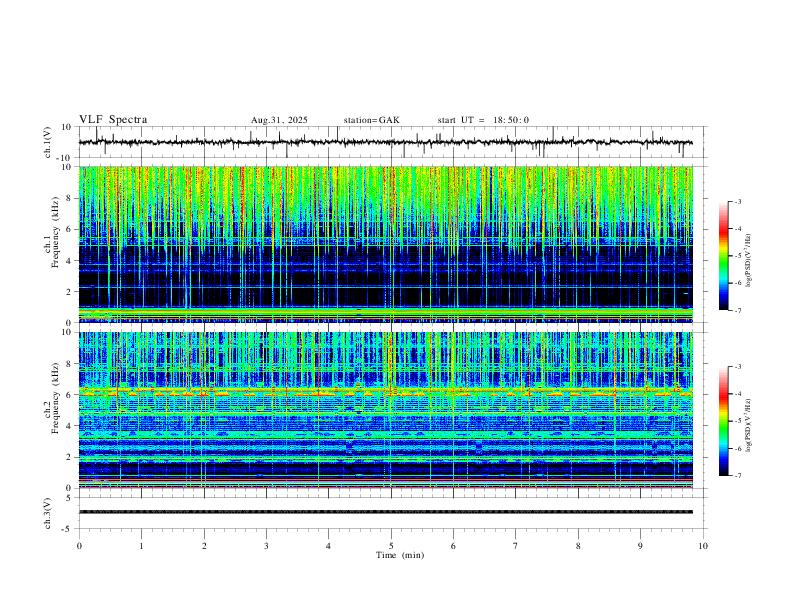Click the station=GAK label
The image size is (792, 612).
click(371, 120)
